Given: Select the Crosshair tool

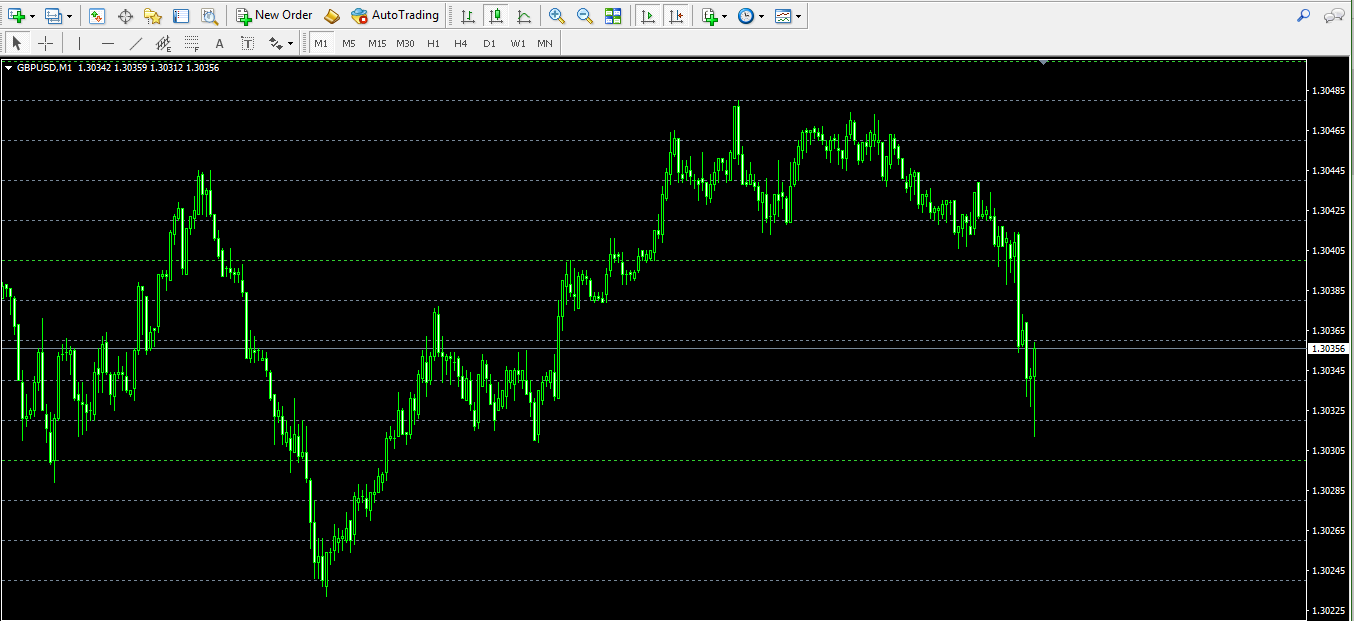Looking at the screenshot, I should tap(45, 43).
